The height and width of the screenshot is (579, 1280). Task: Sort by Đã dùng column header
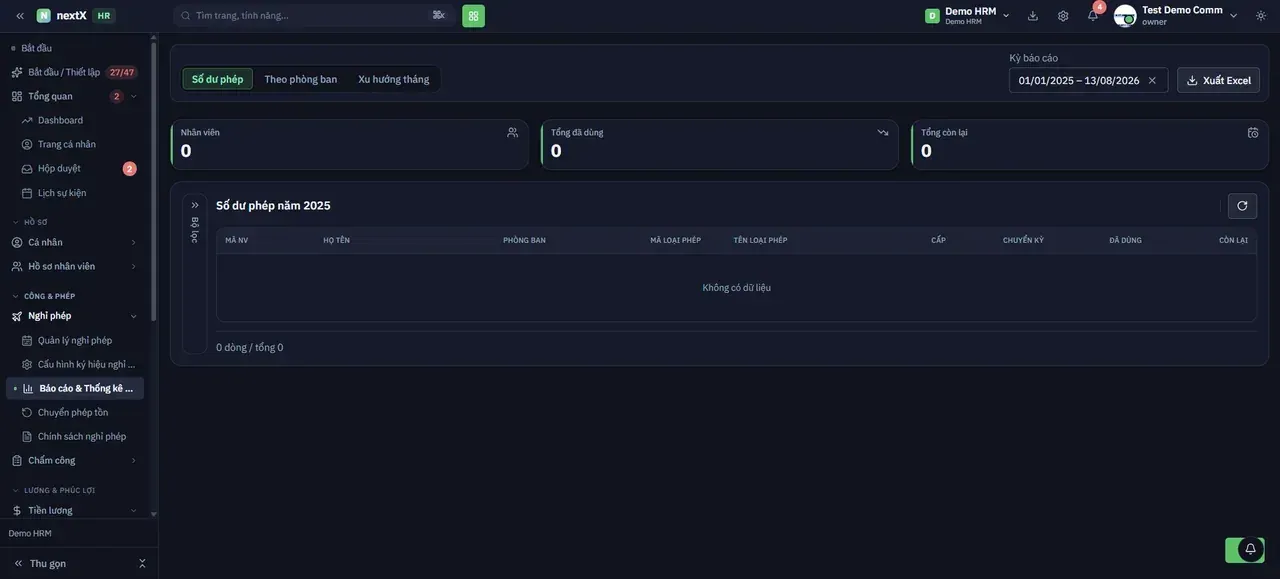pos(1125,240)
